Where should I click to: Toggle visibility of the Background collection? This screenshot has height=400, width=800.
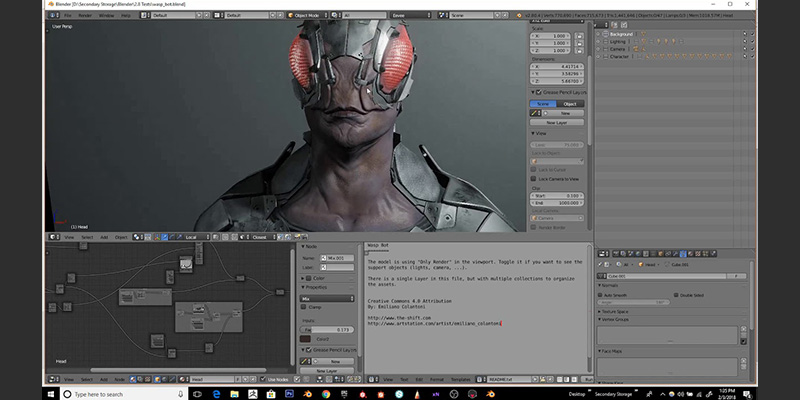point(598,34)
